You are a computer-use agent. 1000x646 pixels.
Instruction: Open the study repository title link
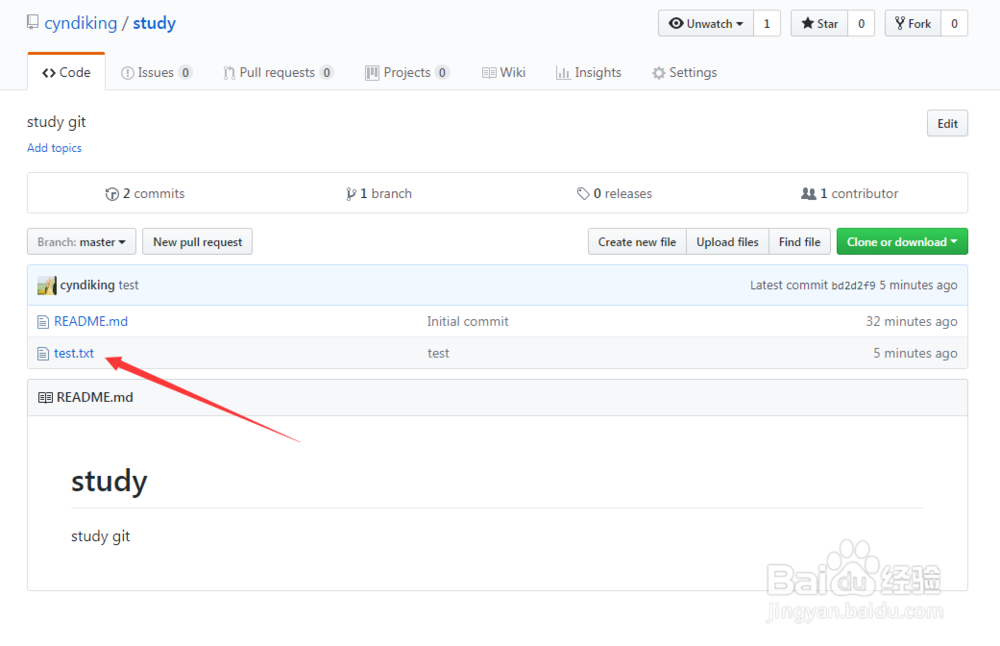(154, 23)
